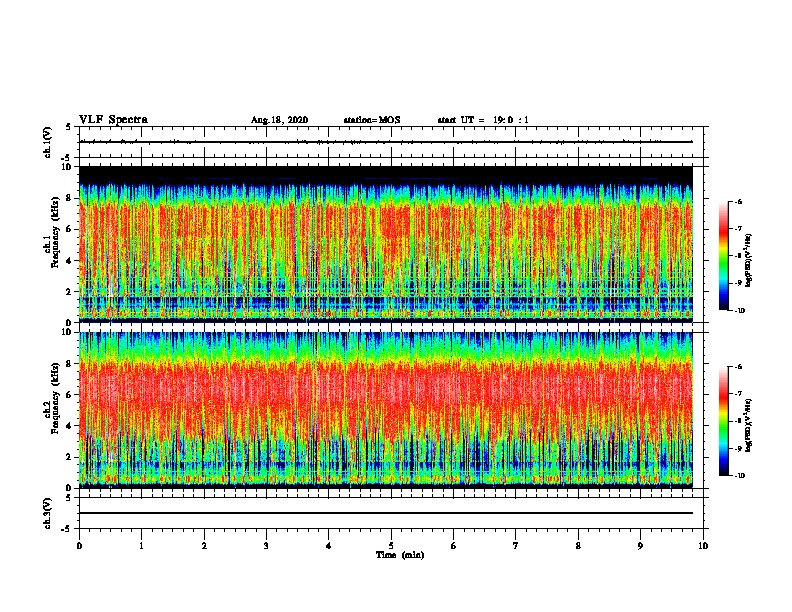Click inside the ch.2 spectrogram panel

[x=386, y=410]
